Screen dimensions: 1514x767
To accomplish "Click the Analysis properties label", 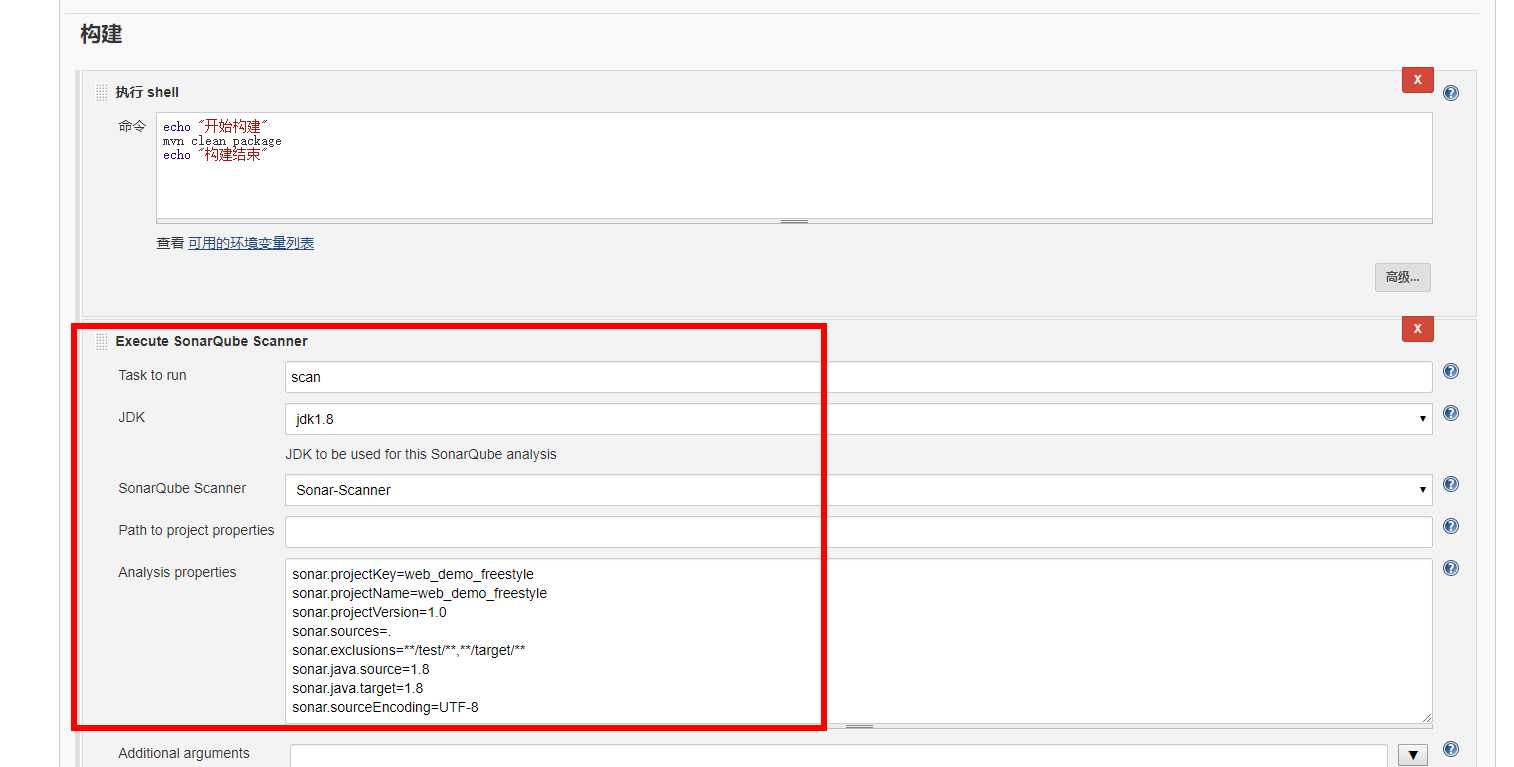I will click(177, 572).
